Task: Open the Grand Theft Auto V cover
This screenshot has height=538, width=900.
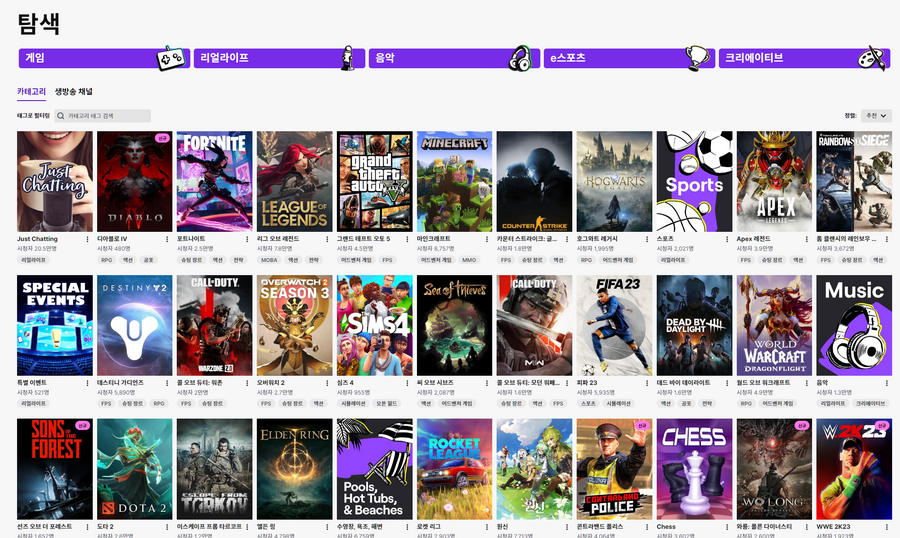Action: pyautogui.click(x=375, y=181)
